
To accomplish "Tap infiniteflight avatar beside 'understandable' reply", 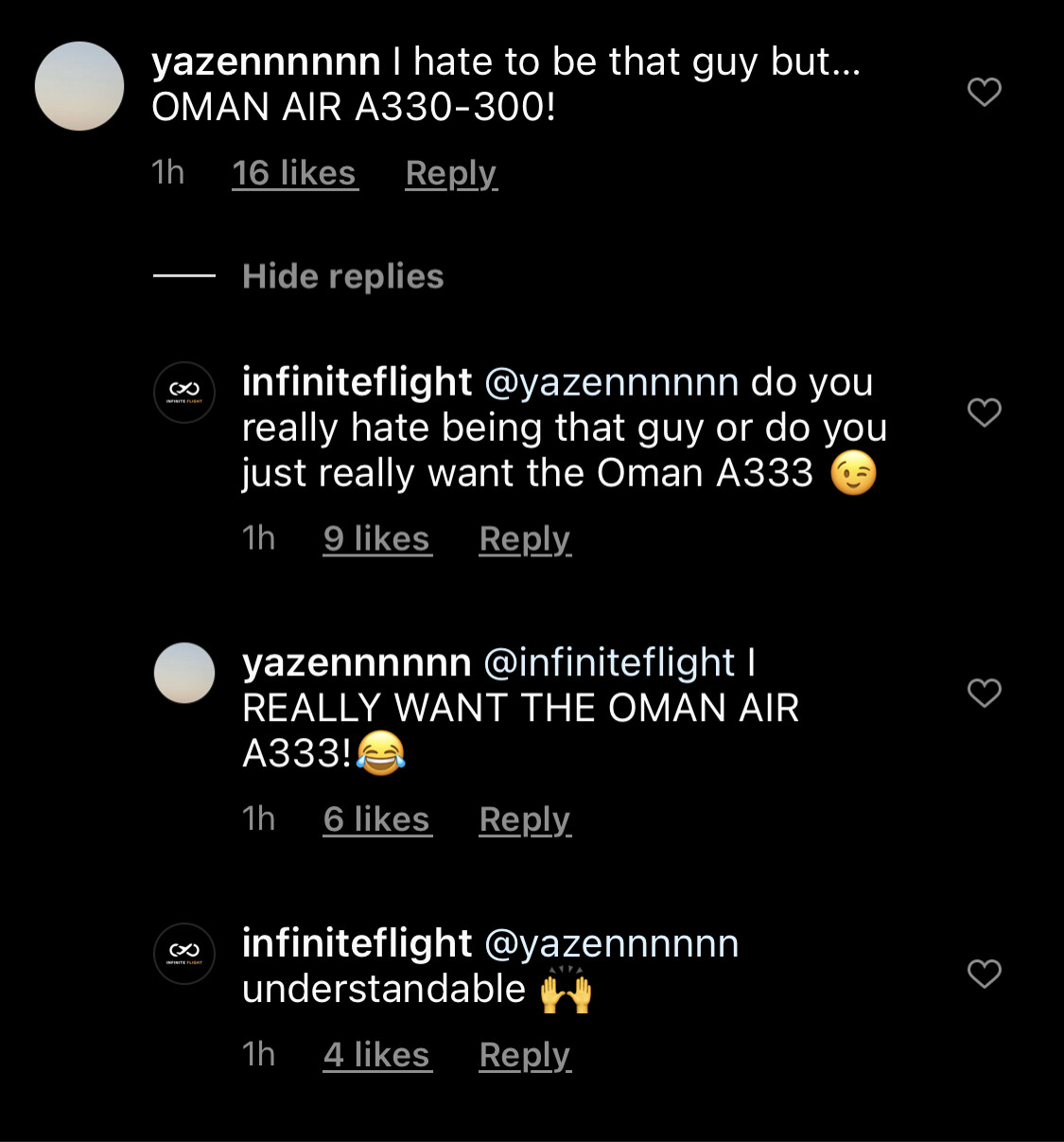I will pyautogui.click(x=184, y=954).
